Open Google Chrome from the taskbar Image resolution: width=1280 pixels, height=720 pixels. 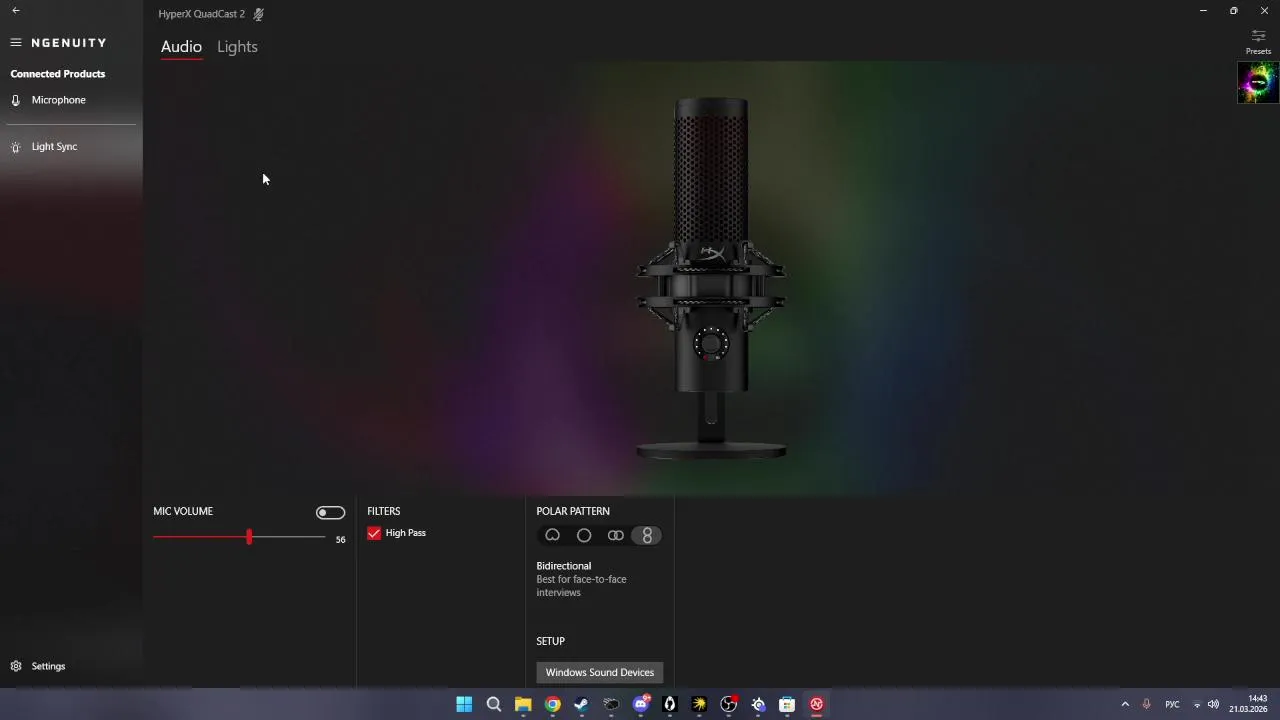(x=552, y=704)
